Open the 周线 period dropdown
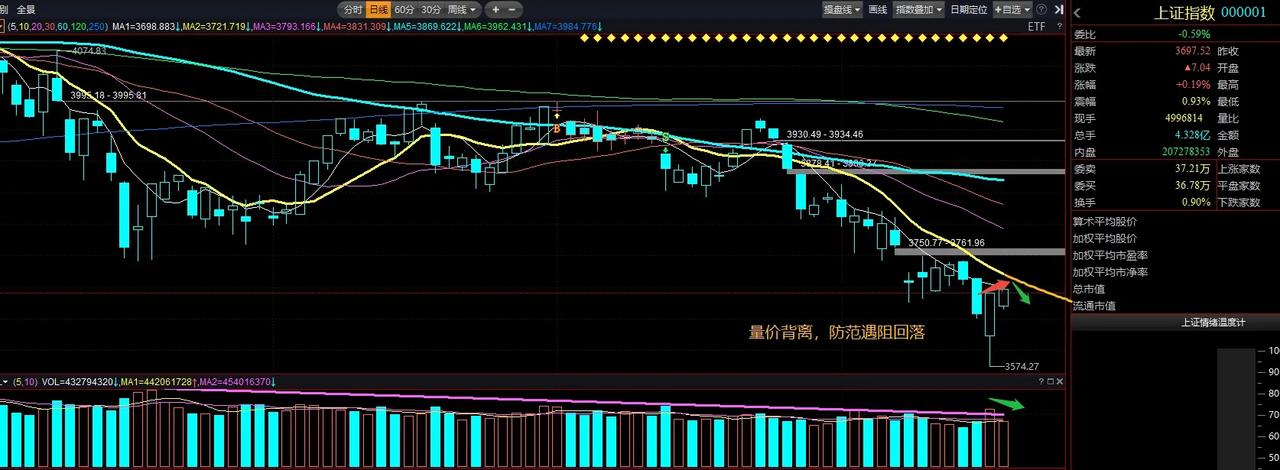 pyautogui.click(x=460, y=9)
